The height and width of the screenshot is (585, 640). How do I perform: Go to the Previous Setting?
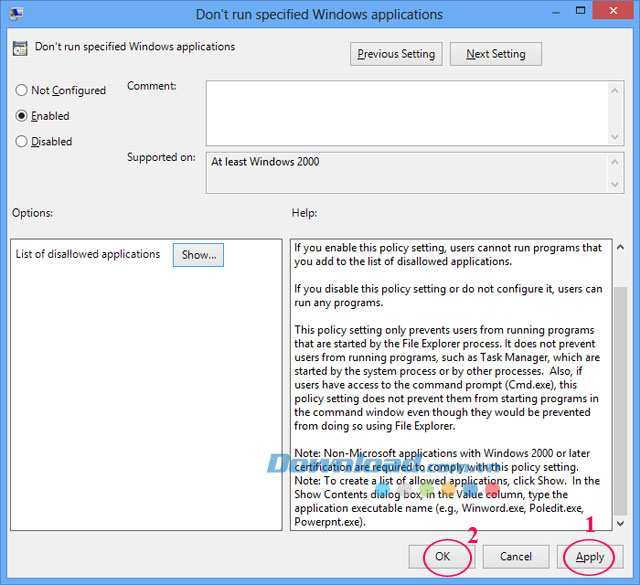(396, 54)
